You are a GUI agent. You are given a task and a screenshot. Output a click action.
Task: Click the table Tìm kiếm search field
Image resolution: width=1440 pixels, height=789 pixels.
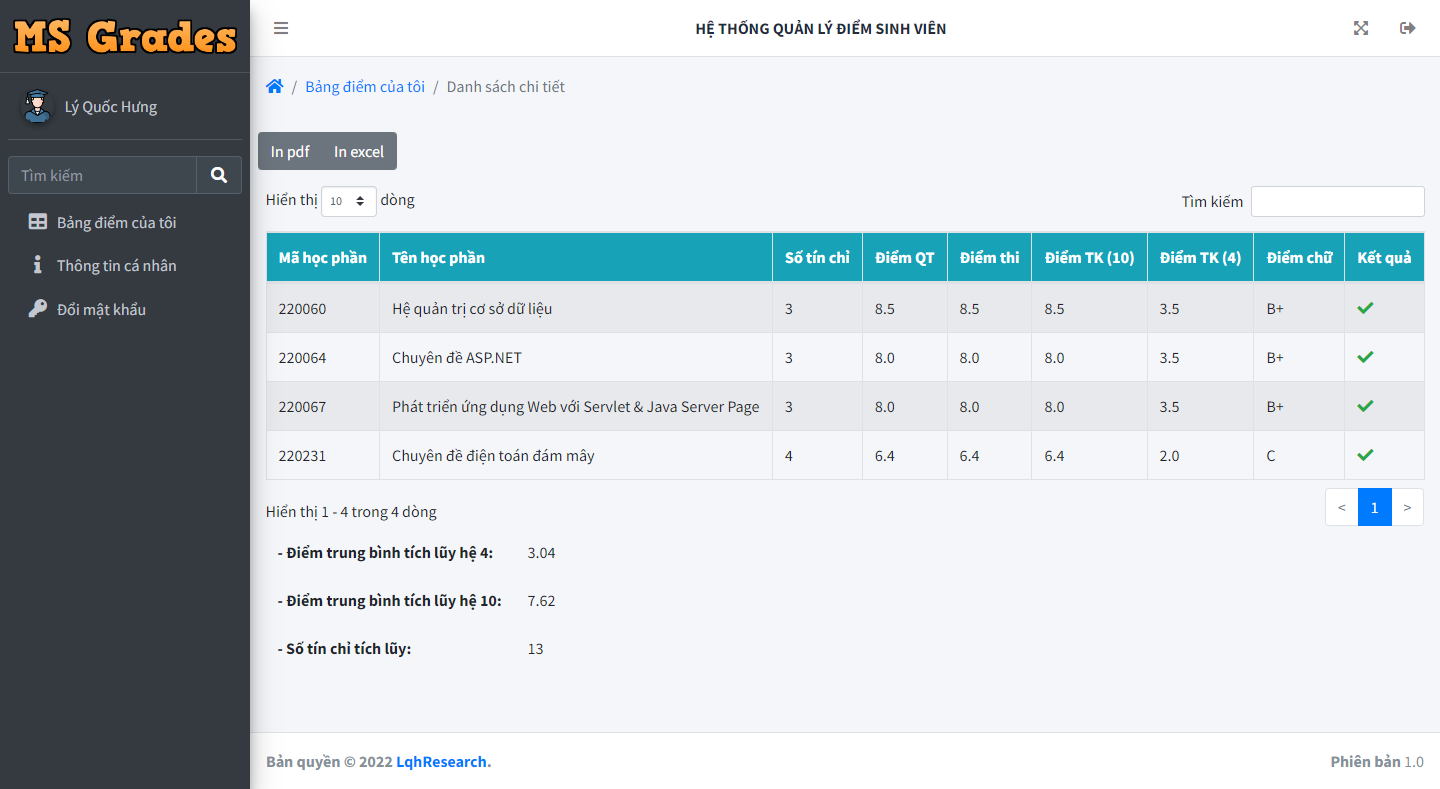point(1338,201)
